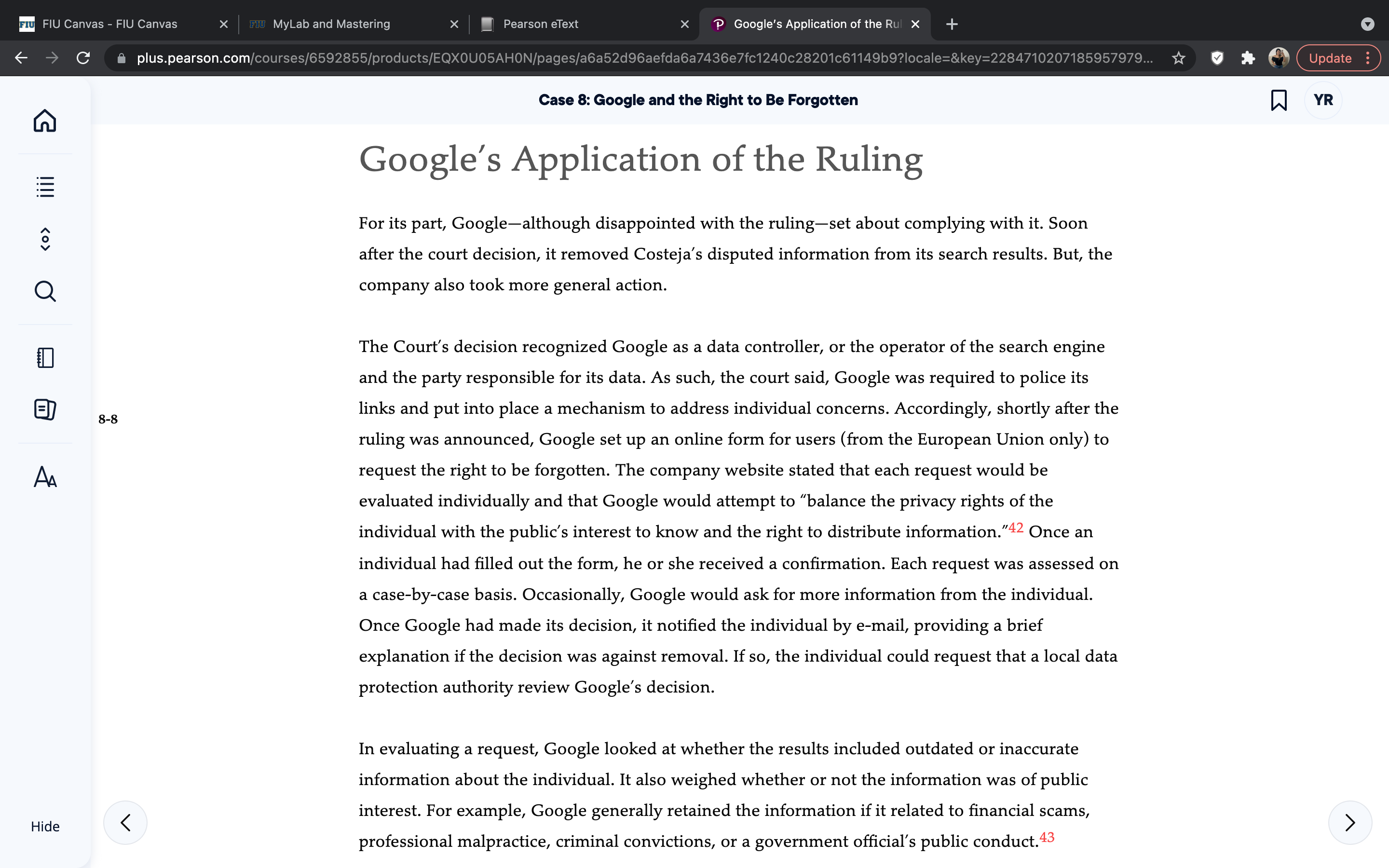Open the tab search dropdown arrow

coord(1368,24)
